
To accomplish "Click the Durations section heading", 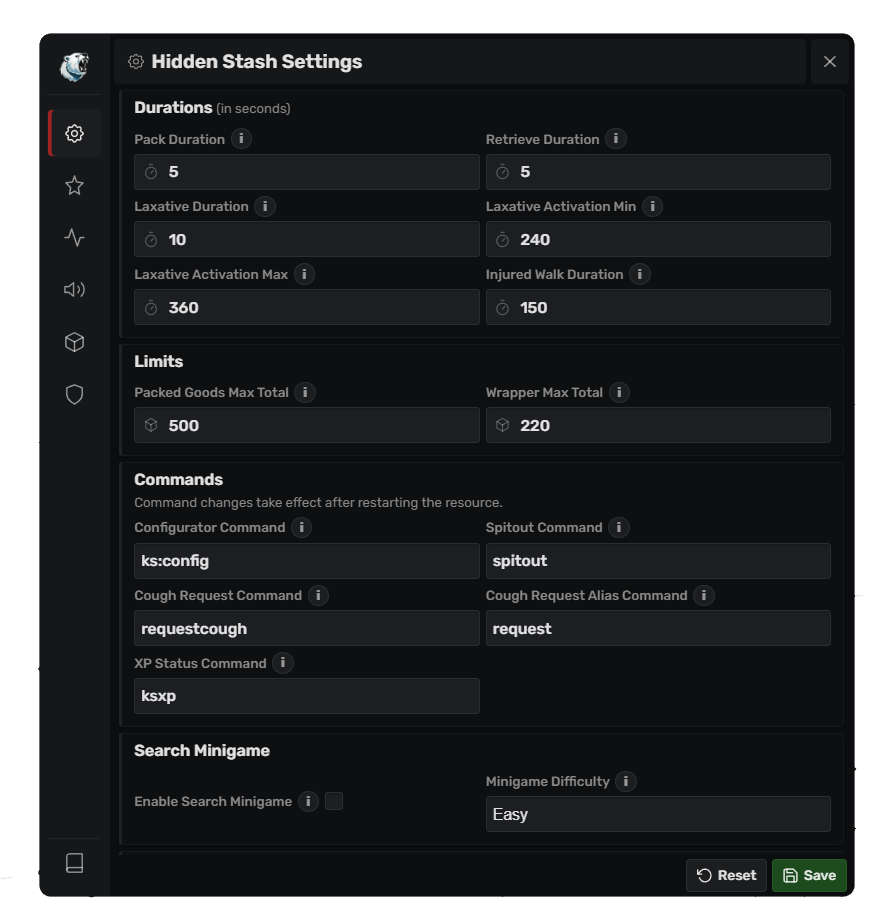I will coord(173,108).
